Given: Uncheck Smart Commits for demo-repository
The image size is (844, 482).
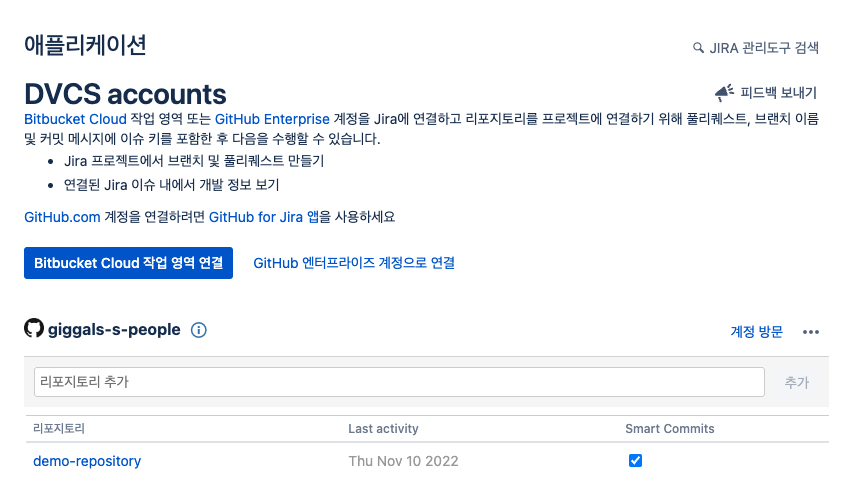Looking at the screenshot, I should click(635, 460).
